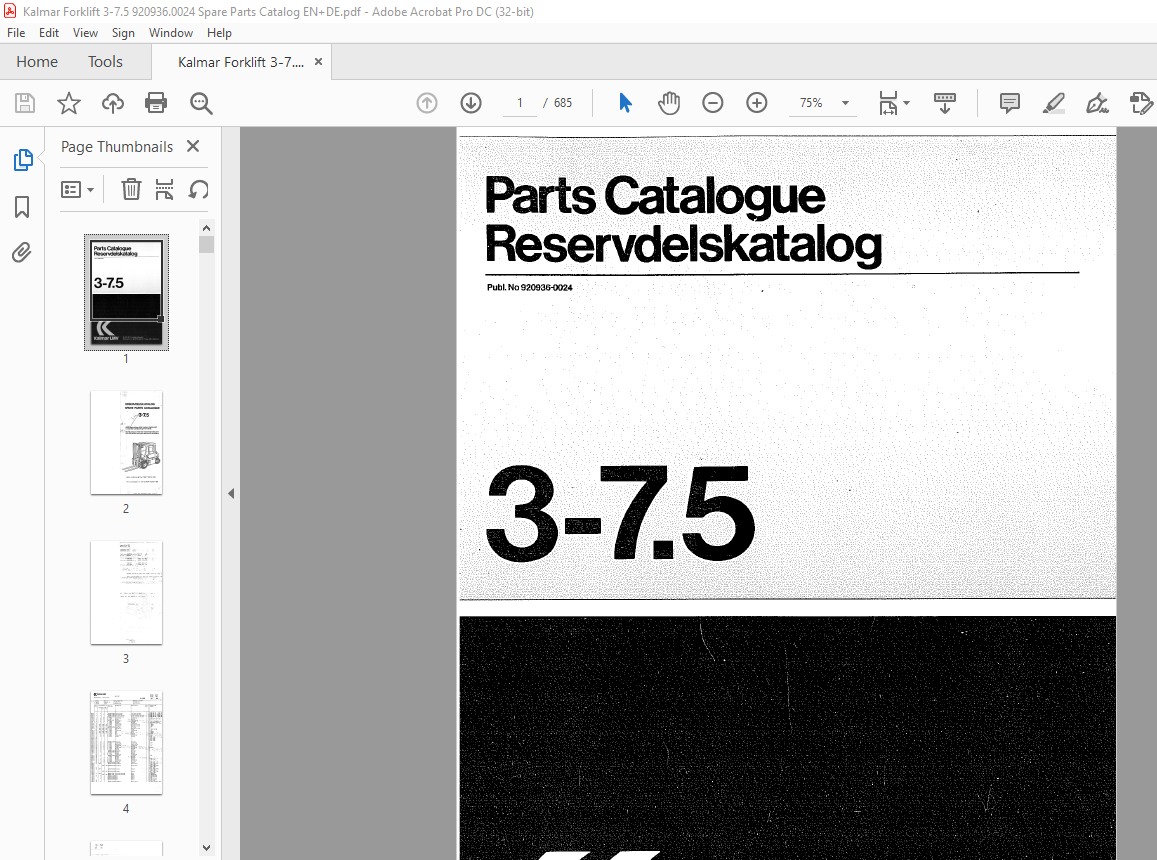Screen dimensions: 1157x860
Task: Go to previous page arrow
Action: [426, 103]
